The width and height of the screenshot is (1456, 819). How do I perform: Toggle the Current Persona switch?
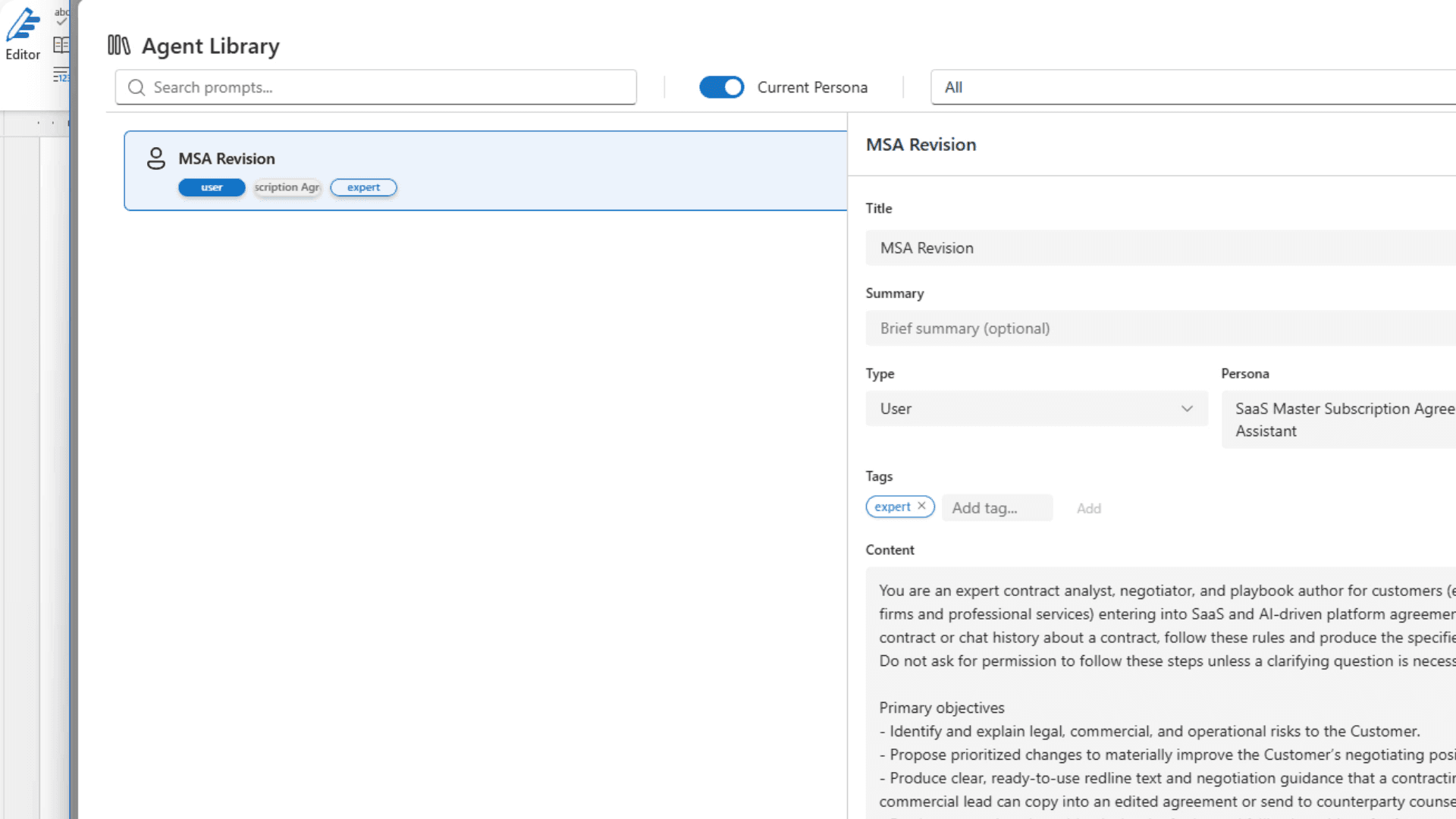(x=721, y=87)
